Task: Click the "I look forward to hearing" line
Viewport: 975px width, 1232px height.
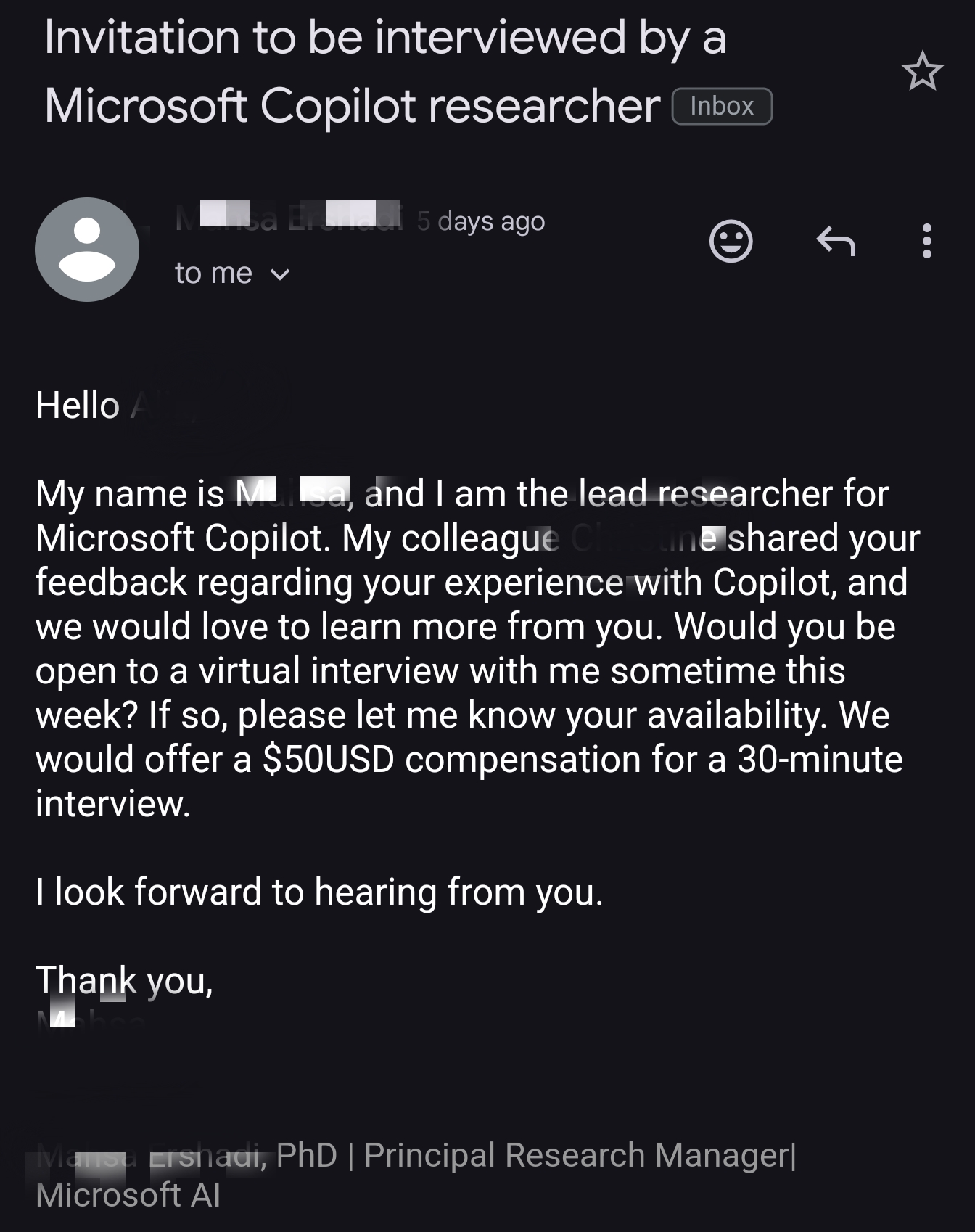Action: [x=319, y=892]
